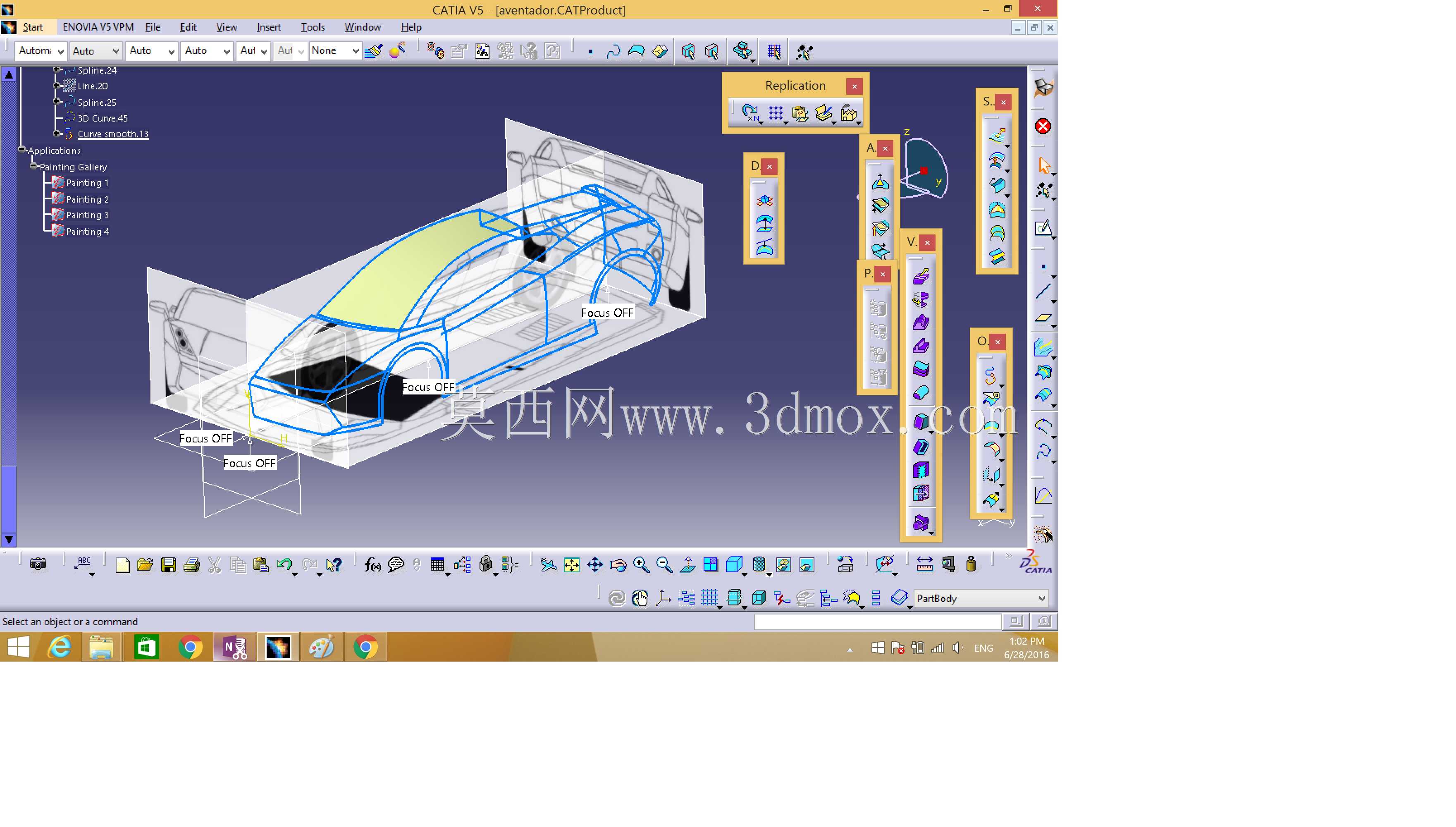Open the Formula f(x) tool
Image resolution: width=1456 pixels, height=827 pixels.
[x=372, y=564]
